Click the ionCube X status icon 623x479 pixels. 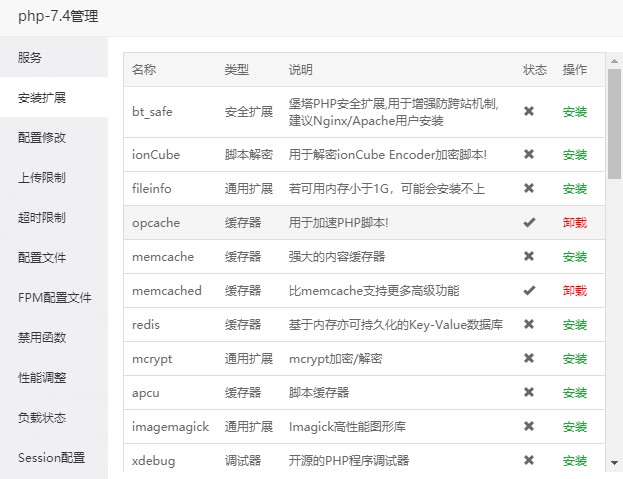click(x=529, y=154)
